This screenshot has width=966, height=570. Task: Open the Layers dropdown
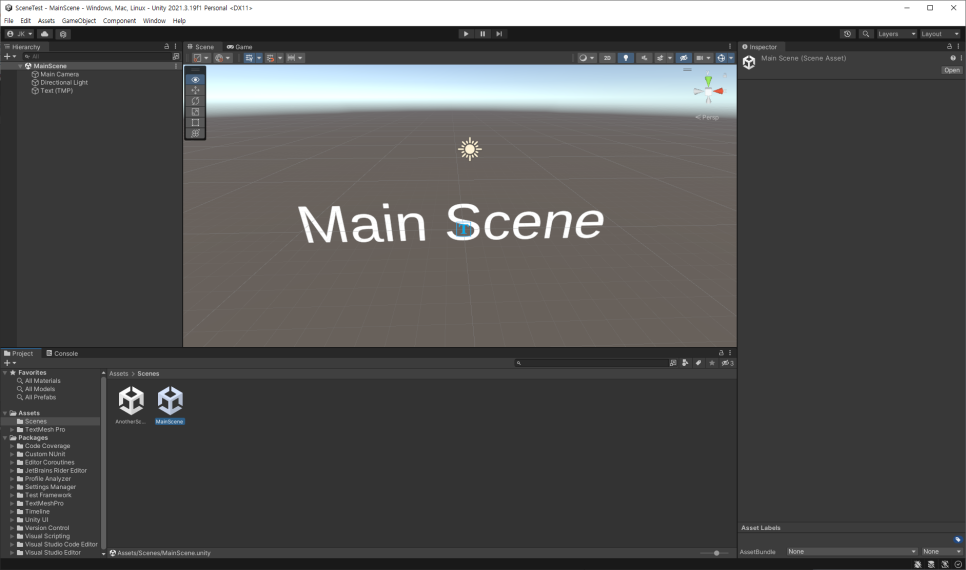coord(896,34)
